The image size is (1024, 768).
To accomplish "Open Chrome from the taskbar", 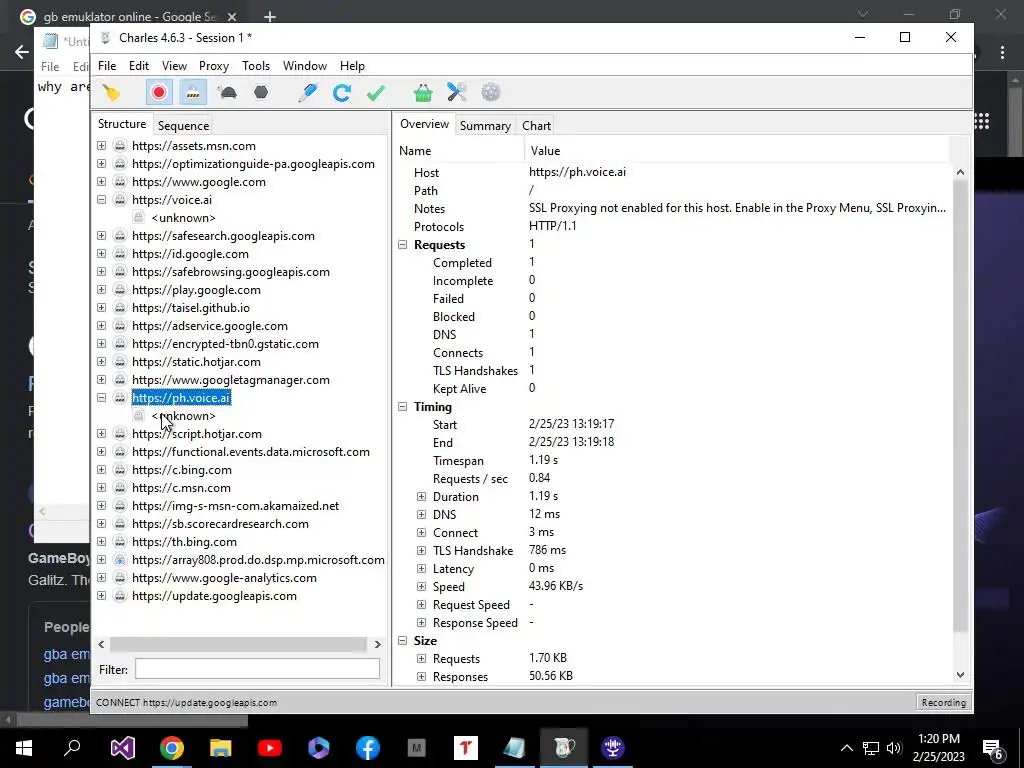I will pyautogui.click(x=172, y=748).
